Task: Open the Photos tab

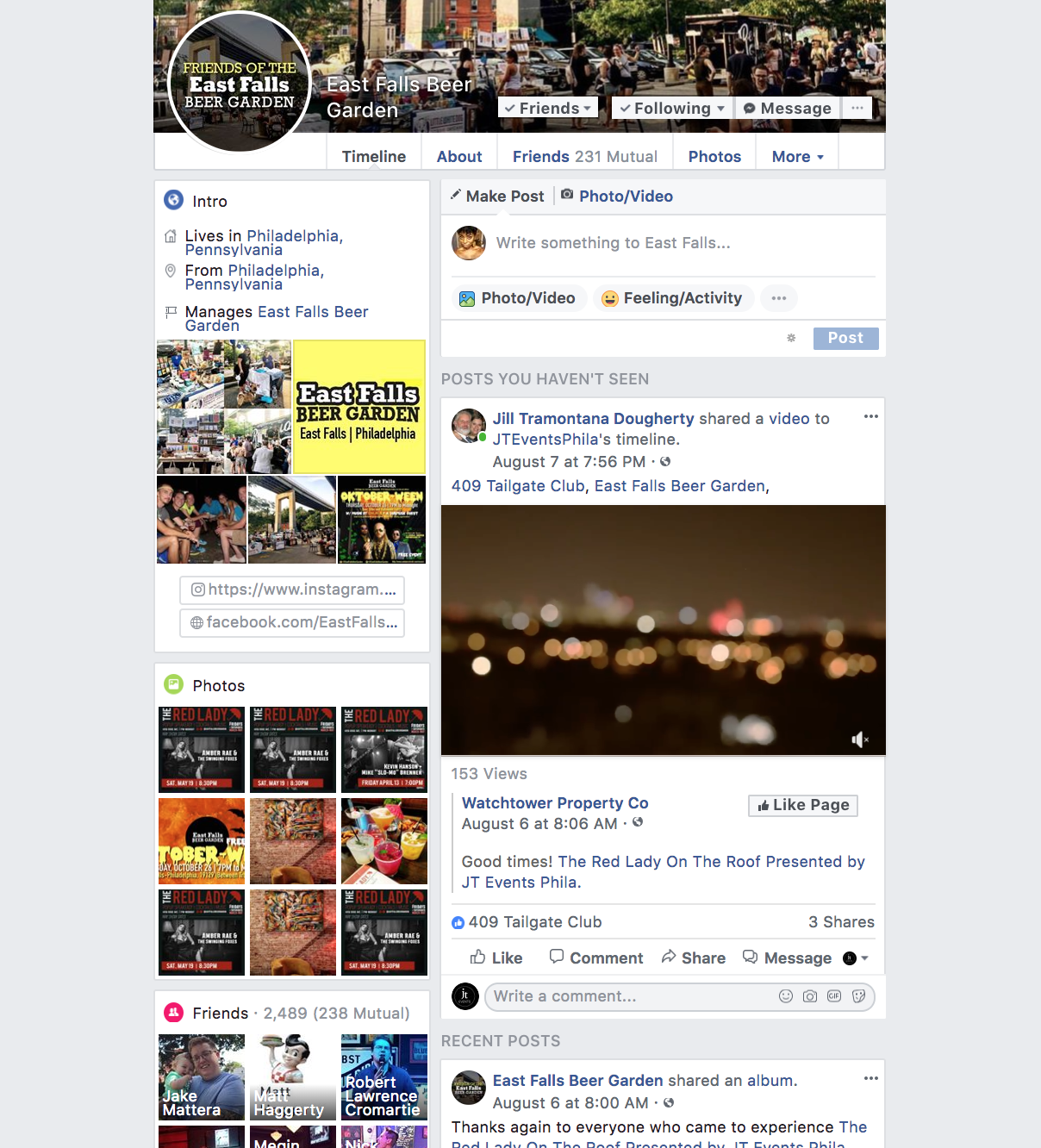Action: tap(714, 156)
